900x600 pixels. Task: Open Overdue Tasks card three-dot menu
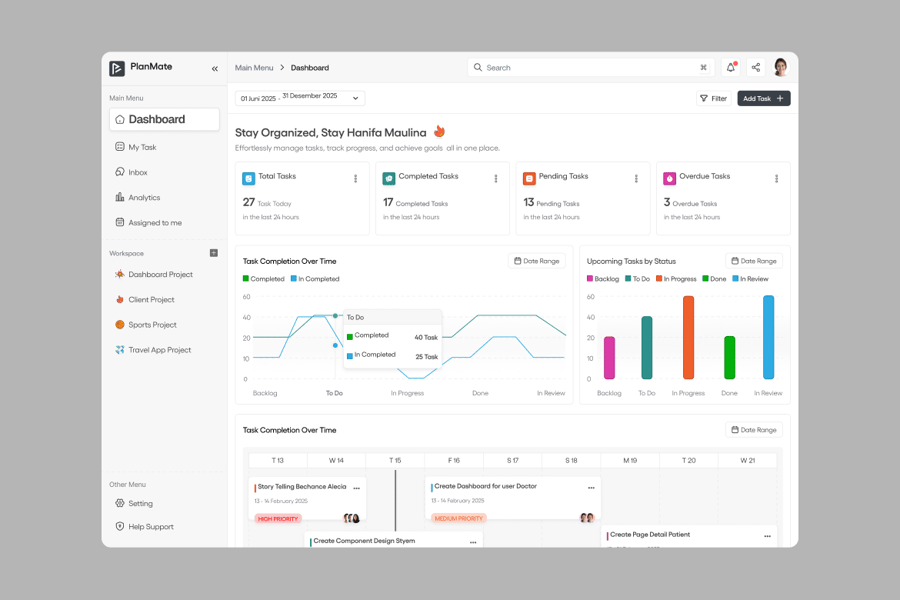pos(776,179)
